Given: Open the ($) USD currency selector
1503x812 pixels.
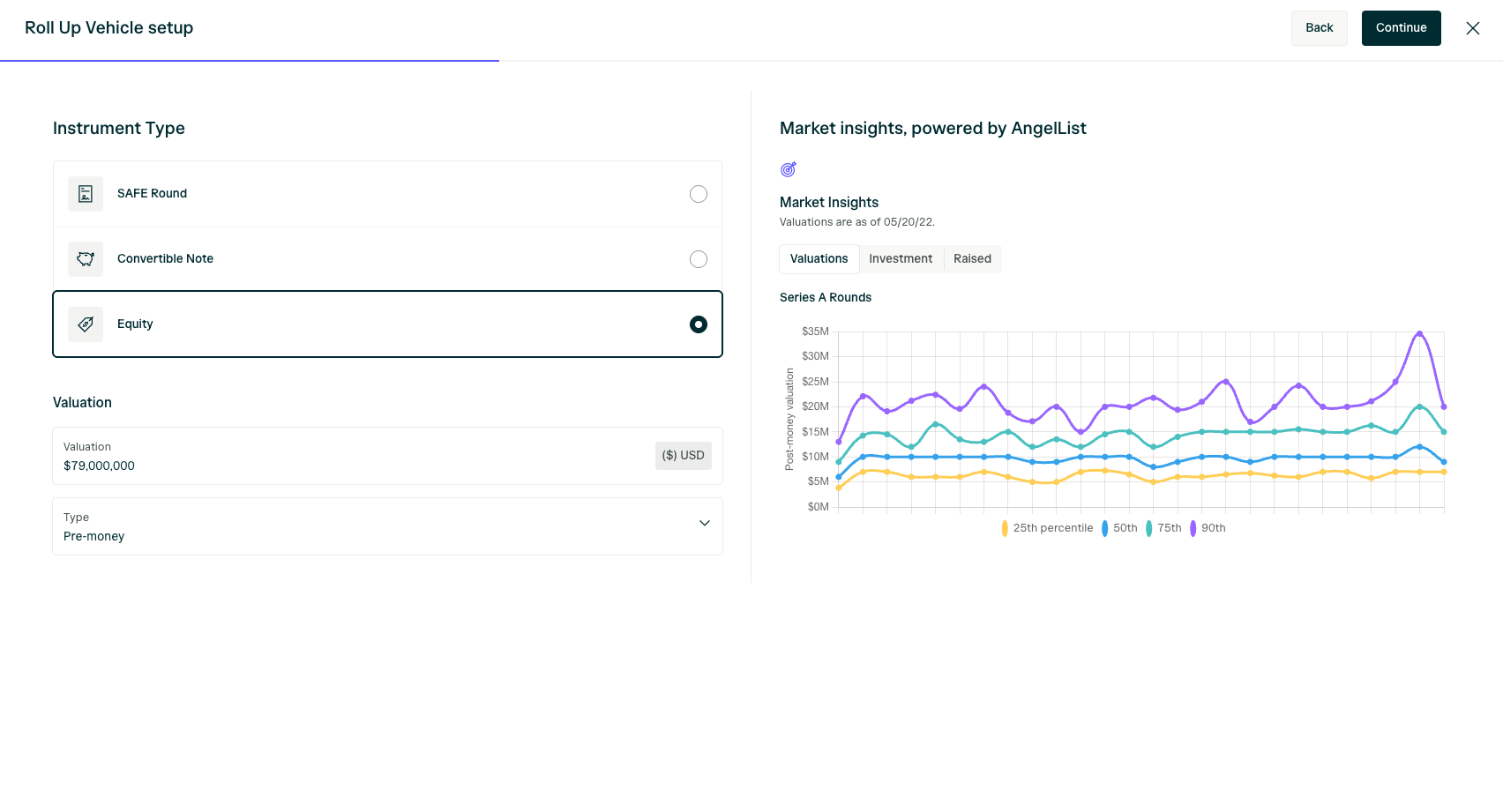Looking at the screenshot, I should [684, 456].
